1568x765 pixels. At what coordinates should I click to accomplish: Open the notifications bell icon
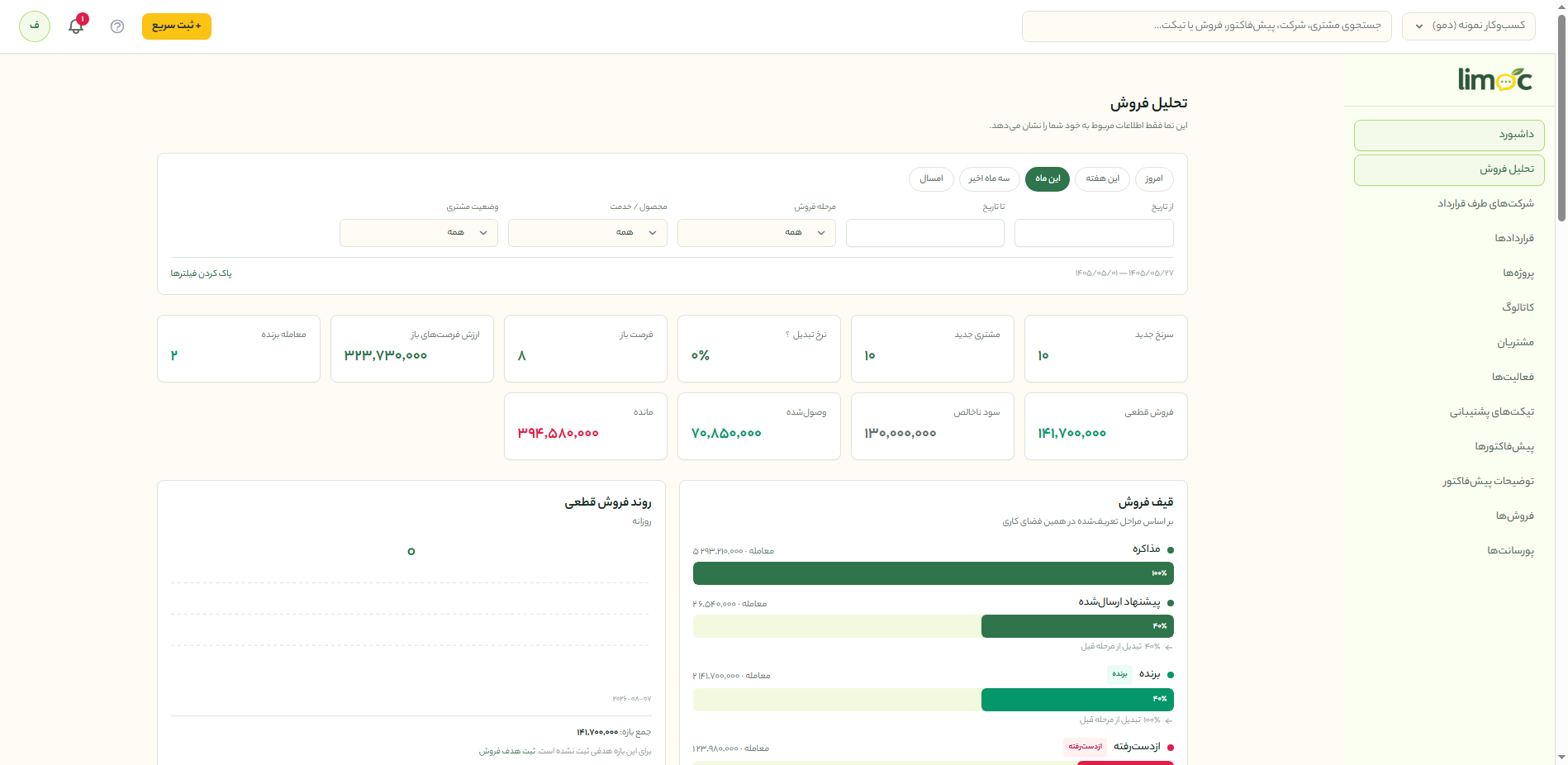tap(76, 26)
